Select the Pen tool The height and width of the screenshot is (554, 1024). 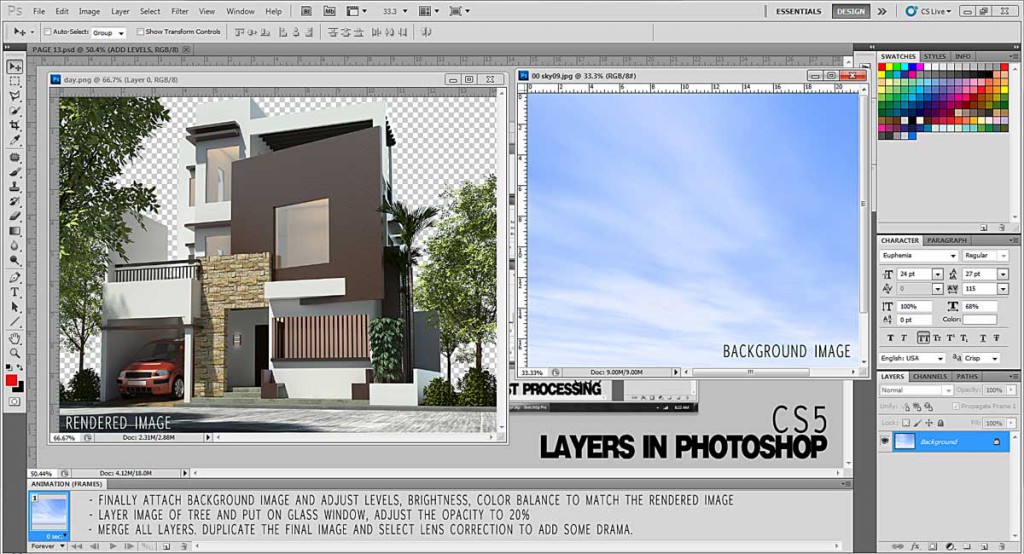14,278
